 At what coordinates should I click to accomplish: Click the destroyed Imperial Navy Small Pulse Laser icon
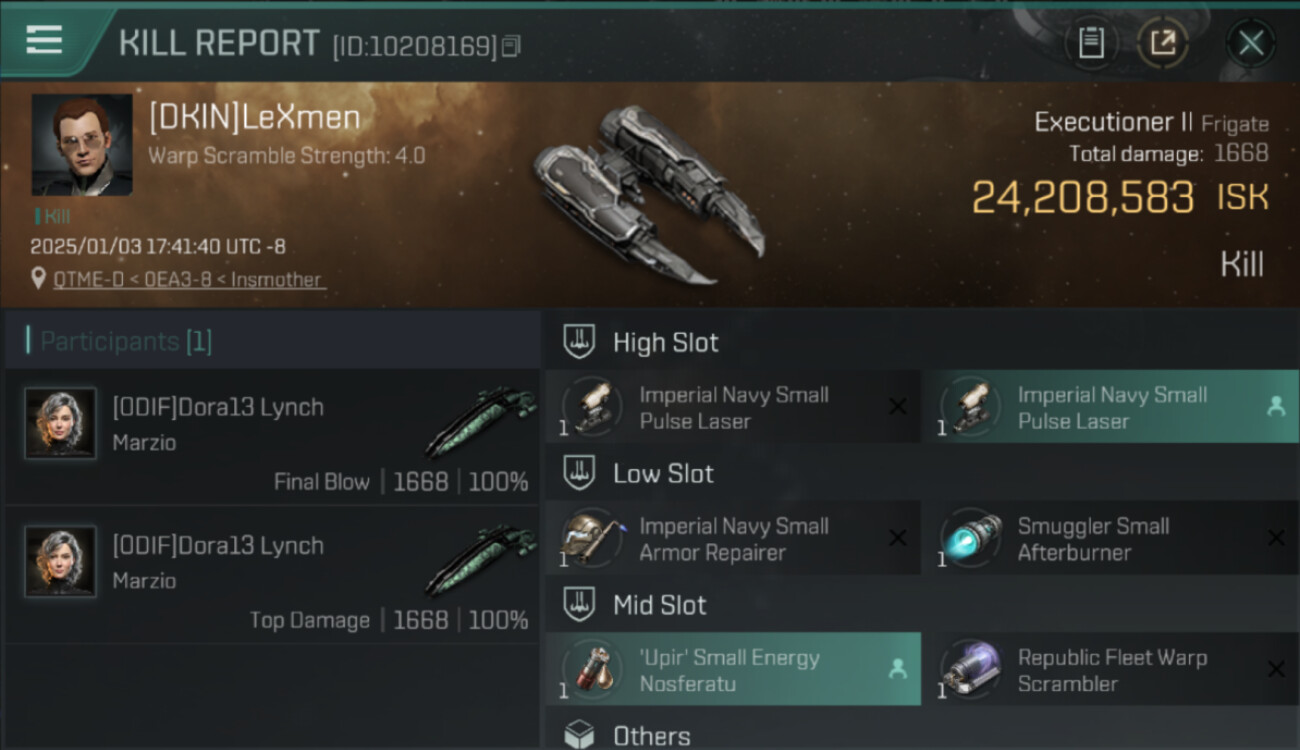[x=592, y=407]
